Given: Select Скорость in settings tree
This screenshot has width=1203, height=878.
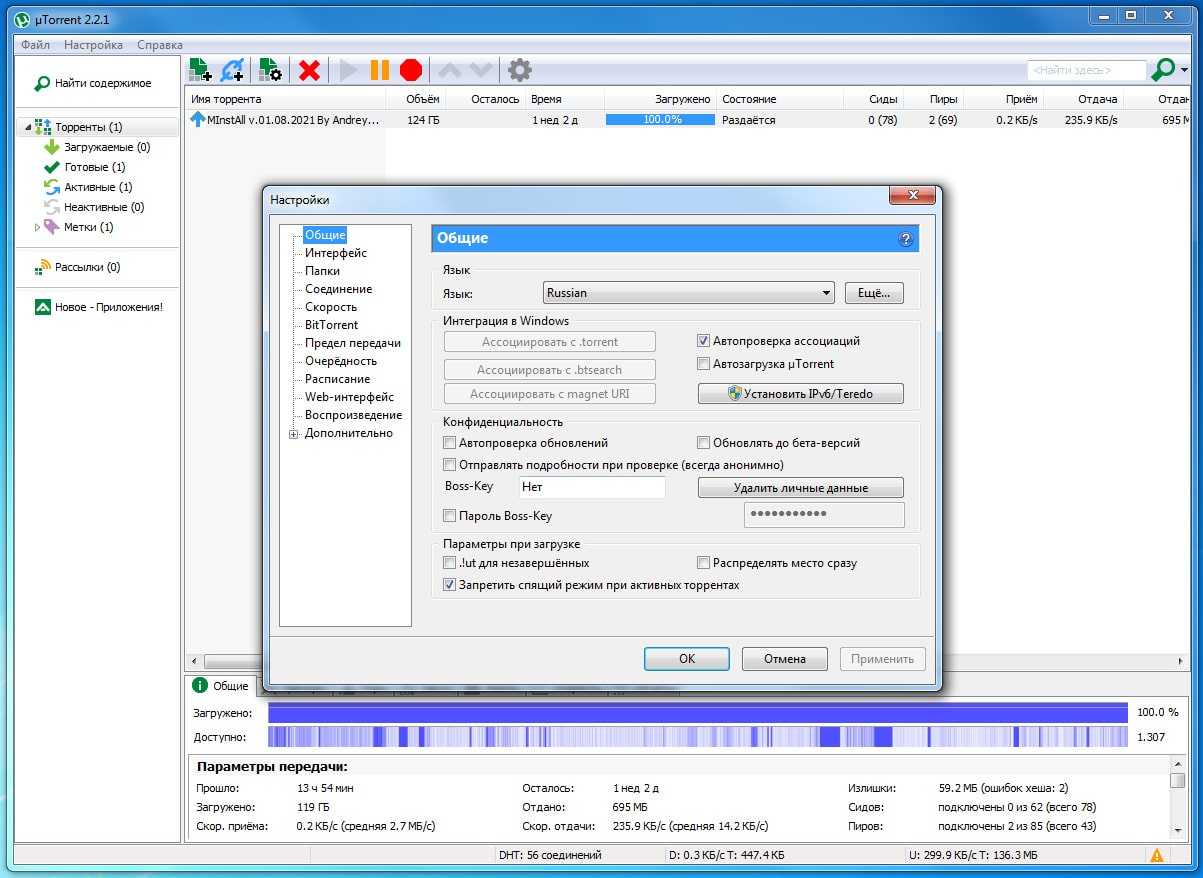Looking at the screenshot, I should [x=331, y=307].
